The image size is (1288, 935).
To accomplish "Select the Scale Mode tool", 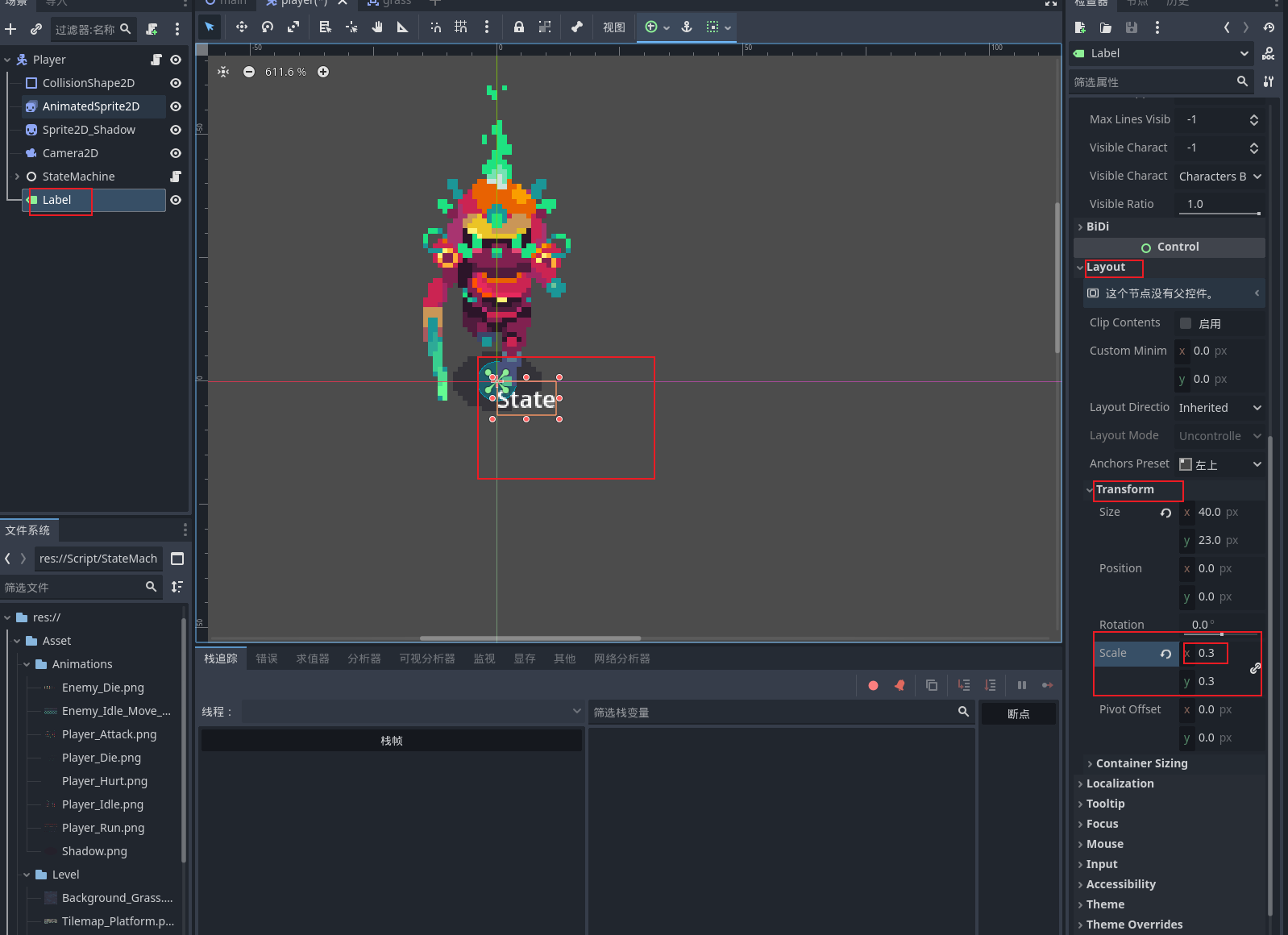I will 293,27.
